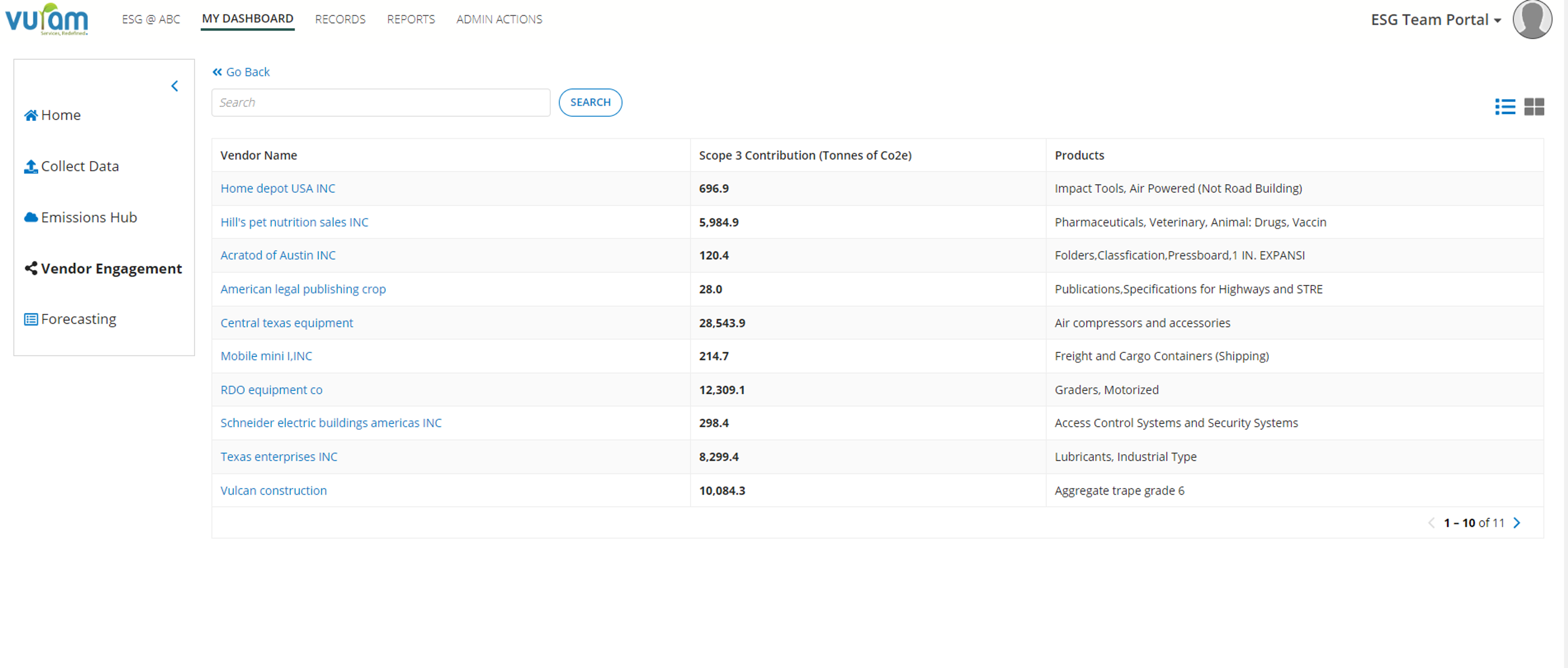Screen dimensions: 1568x668
Task: Open American legal publishing crop vendor
Action: point(303,289)
